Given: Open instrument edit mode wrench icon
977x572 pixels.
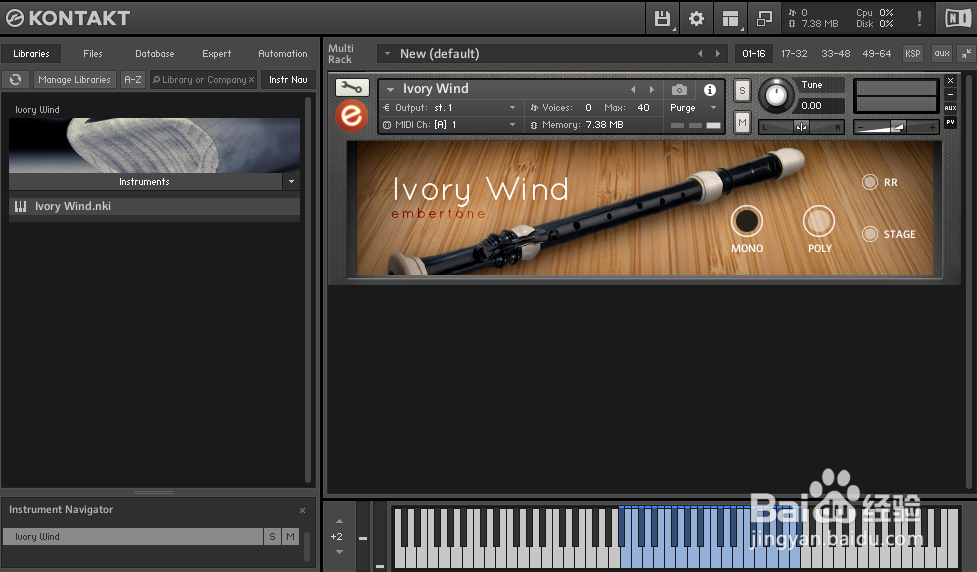Looking at the screenshot, I should coord(352,87).
